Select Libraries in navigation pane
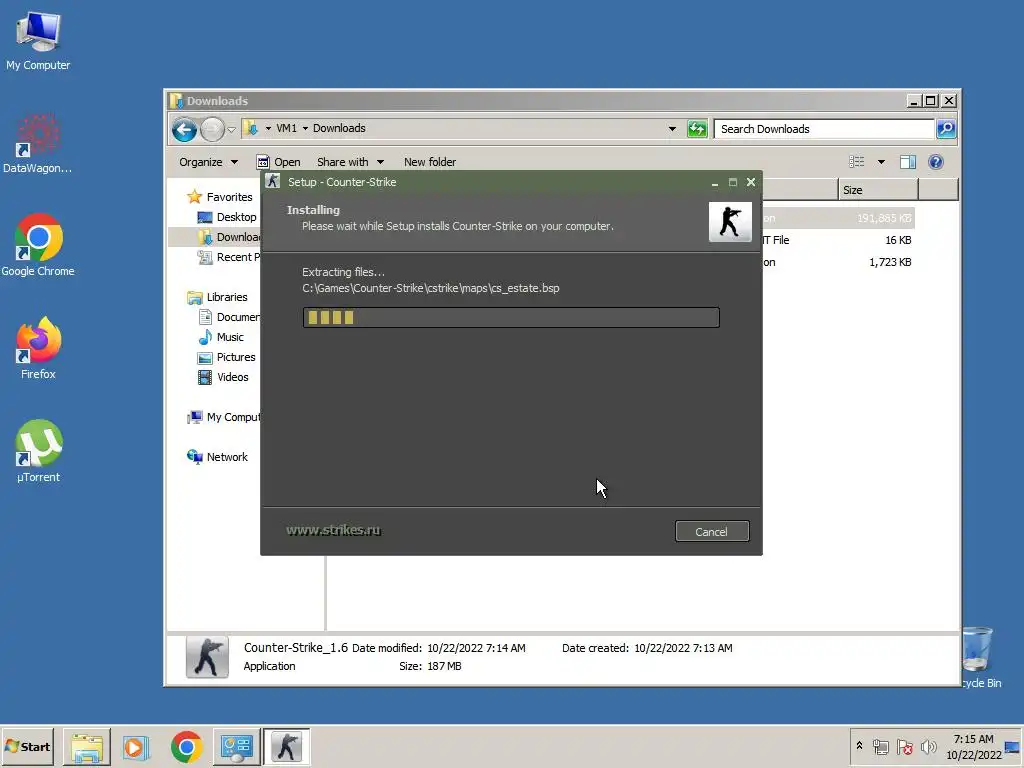The image size is (1024, 768). tap(217, 297)
